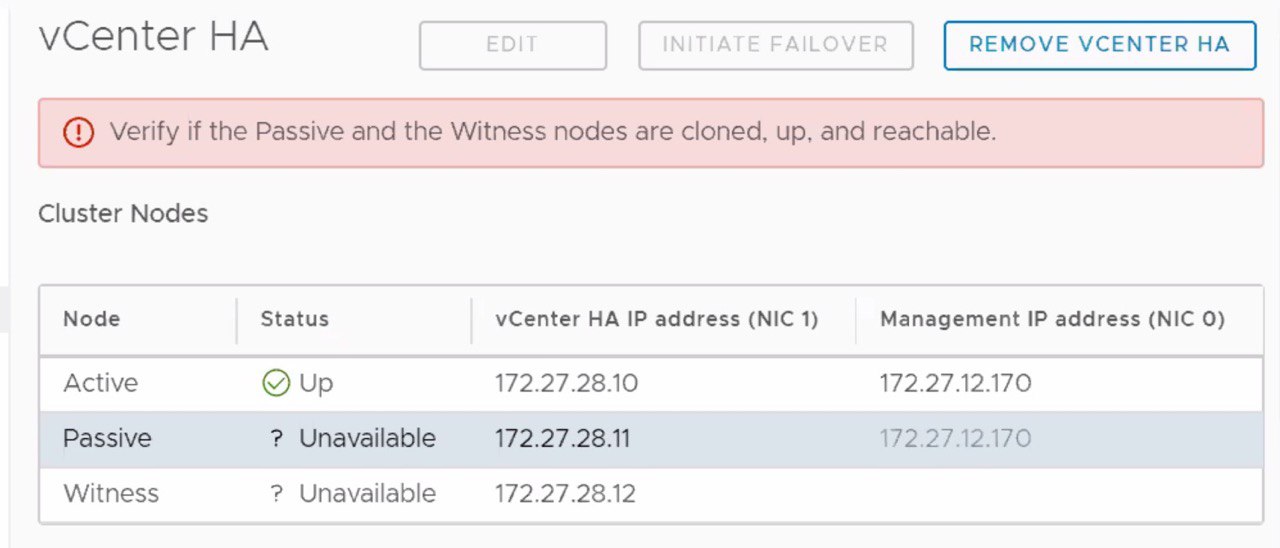Click Management IP address column header

[x=1052, y=319]
